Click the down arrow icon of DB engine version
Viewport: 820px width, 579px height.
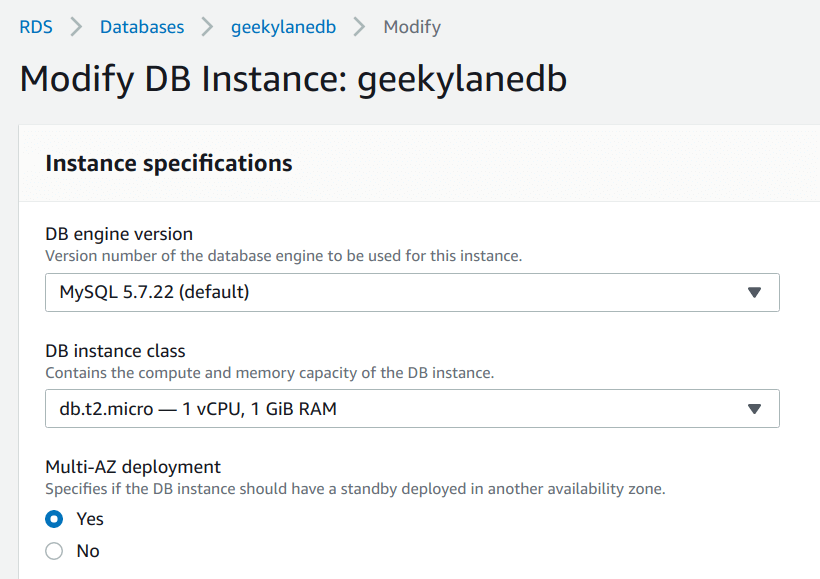point(754,292)
